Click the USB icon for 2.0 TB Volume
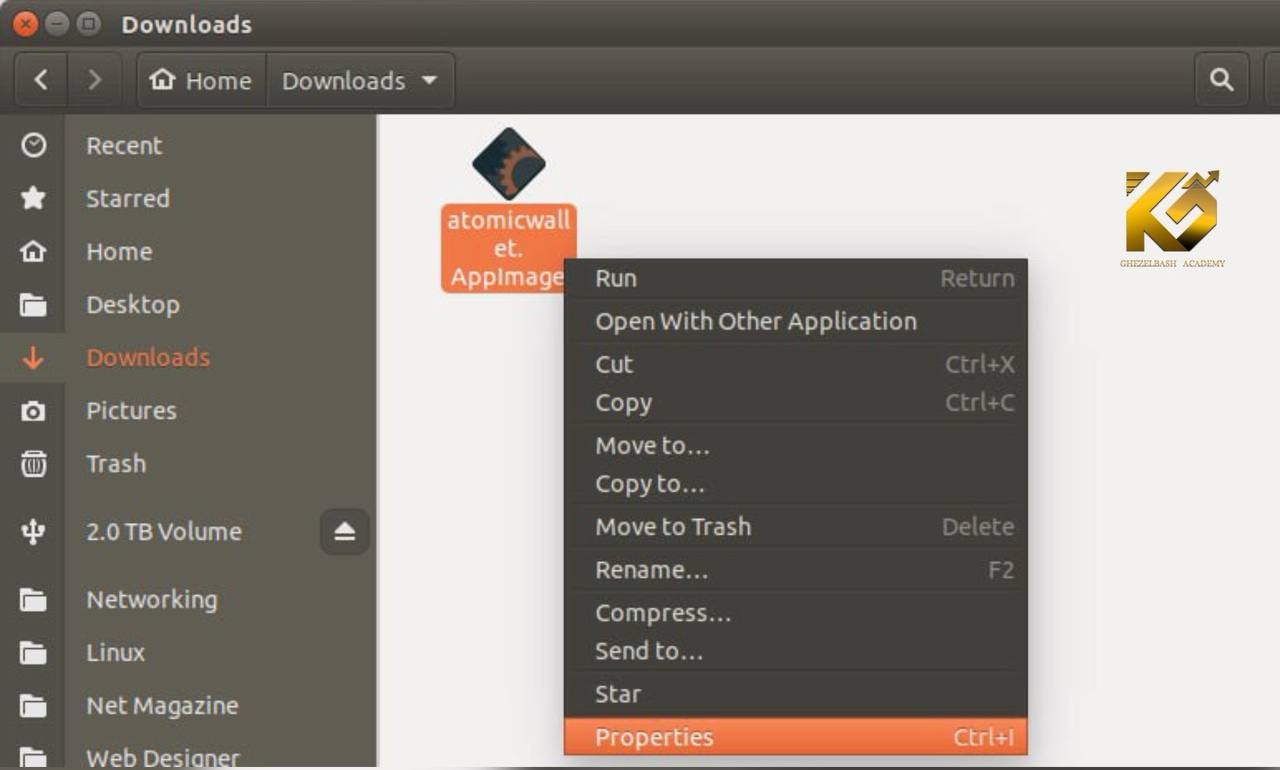The width and height of the screenshot is (1280, 770). pyautogui.click(x=33, y=532)
